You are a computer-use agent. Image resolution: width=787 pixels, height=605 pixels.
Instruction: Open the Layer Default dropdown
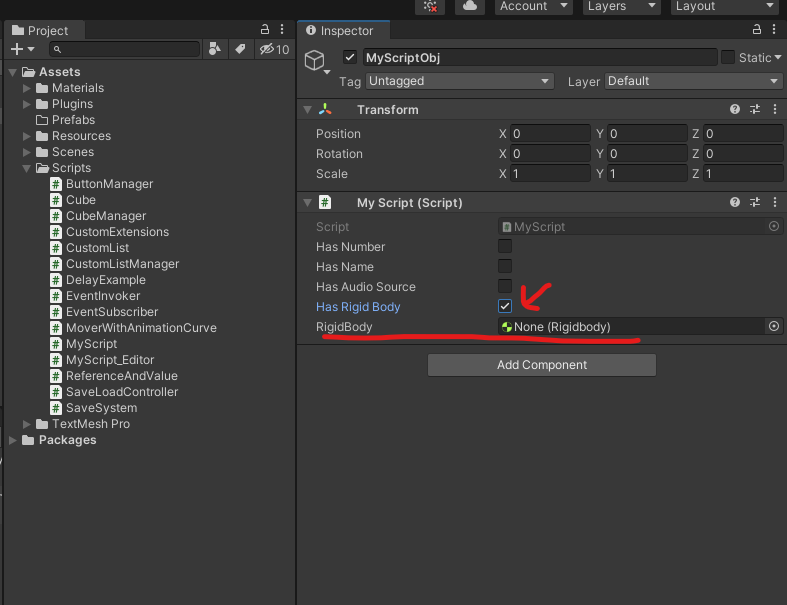click(693, 81)
